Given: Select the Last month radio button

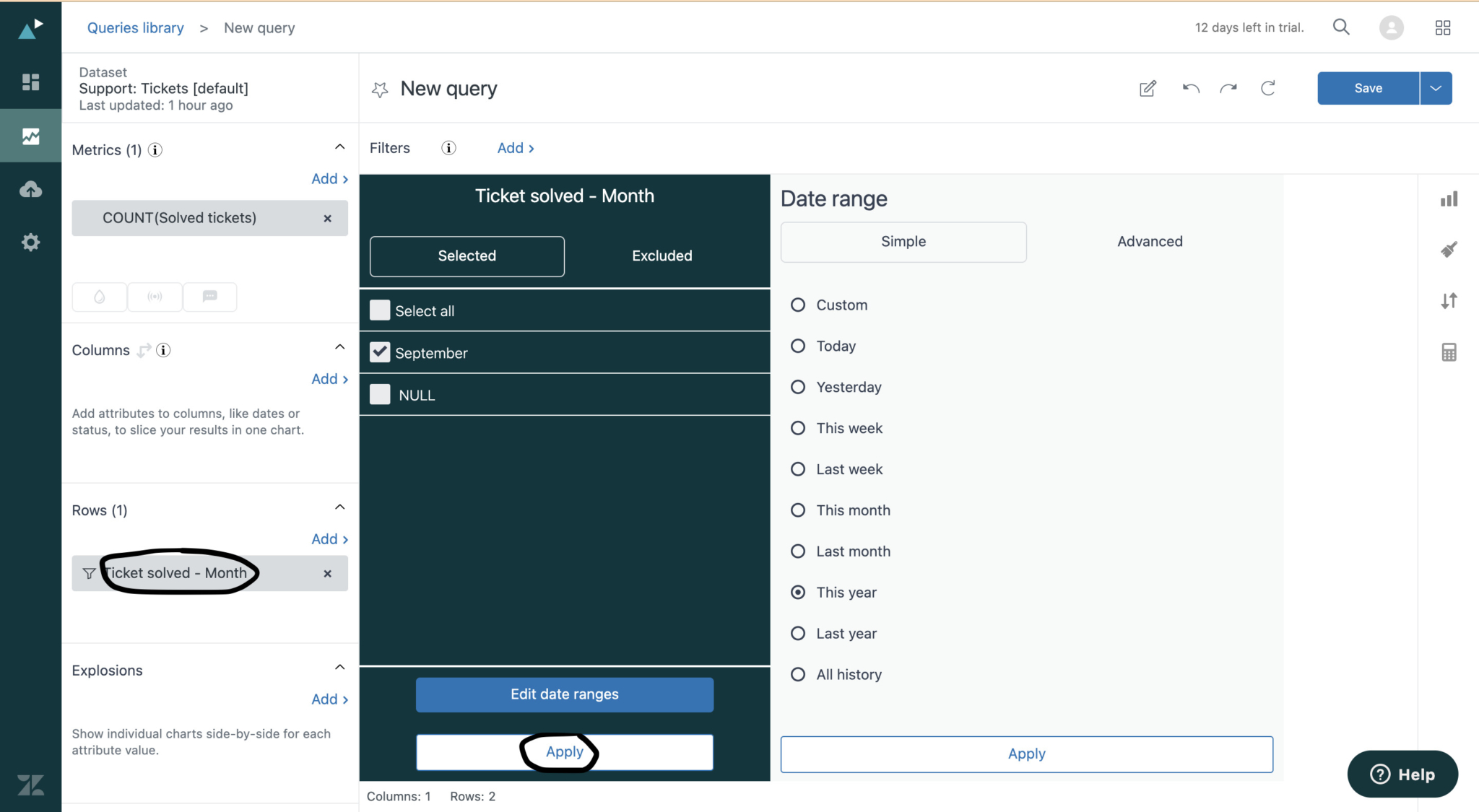Looking at the screenshot, I should pyautogui.click(x=797, y=551).
